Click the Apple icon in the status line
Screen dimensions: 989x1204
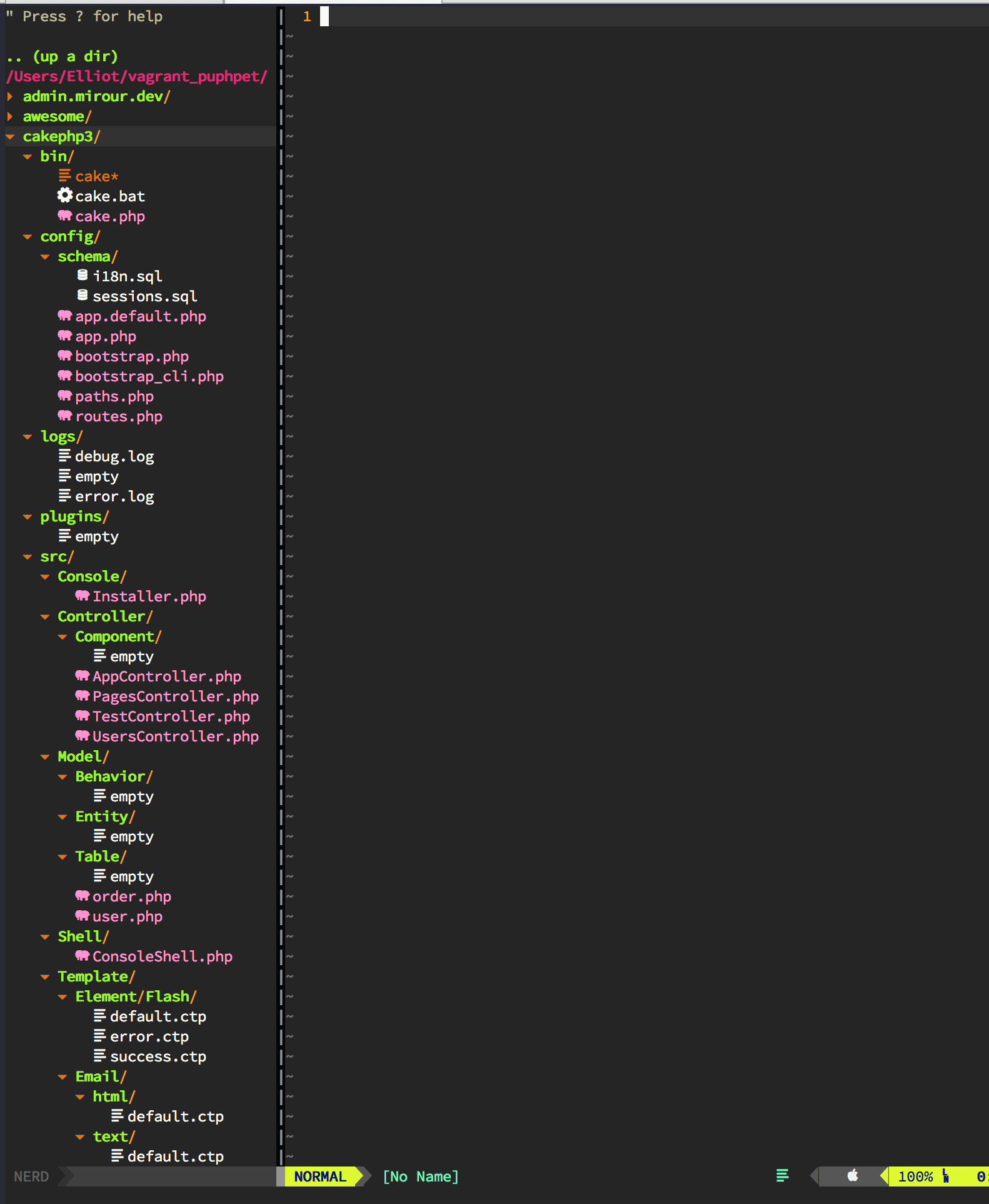point(853,1176)
